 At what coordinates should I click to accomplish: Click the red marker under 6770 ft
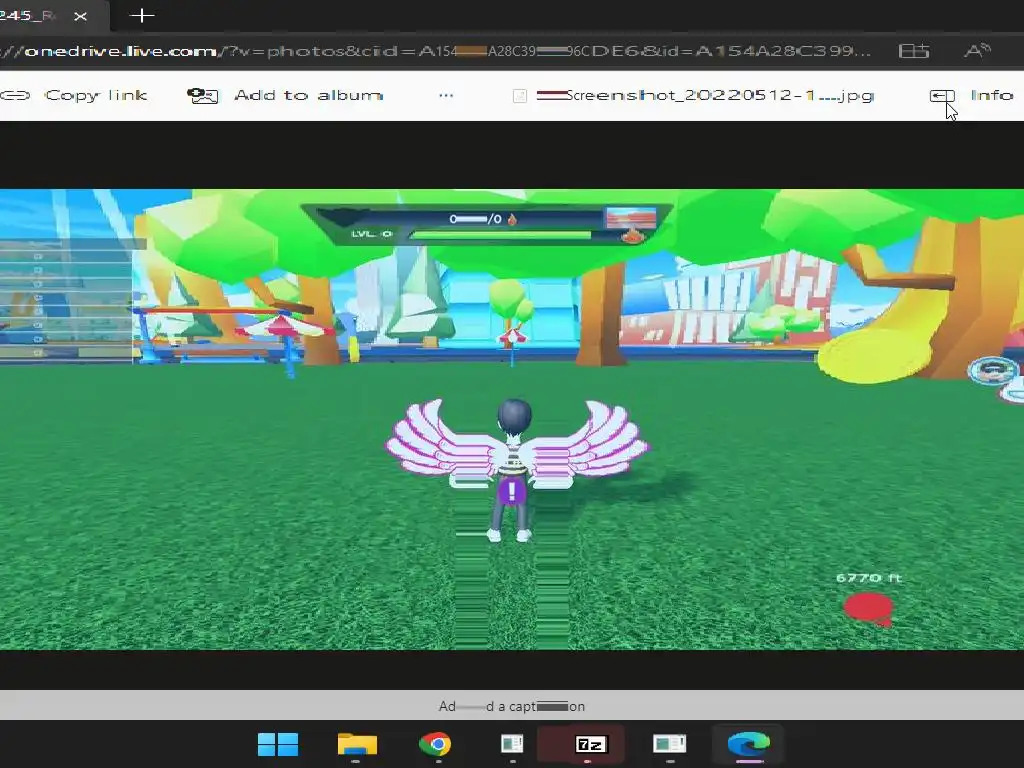click(x=868, y=609)
